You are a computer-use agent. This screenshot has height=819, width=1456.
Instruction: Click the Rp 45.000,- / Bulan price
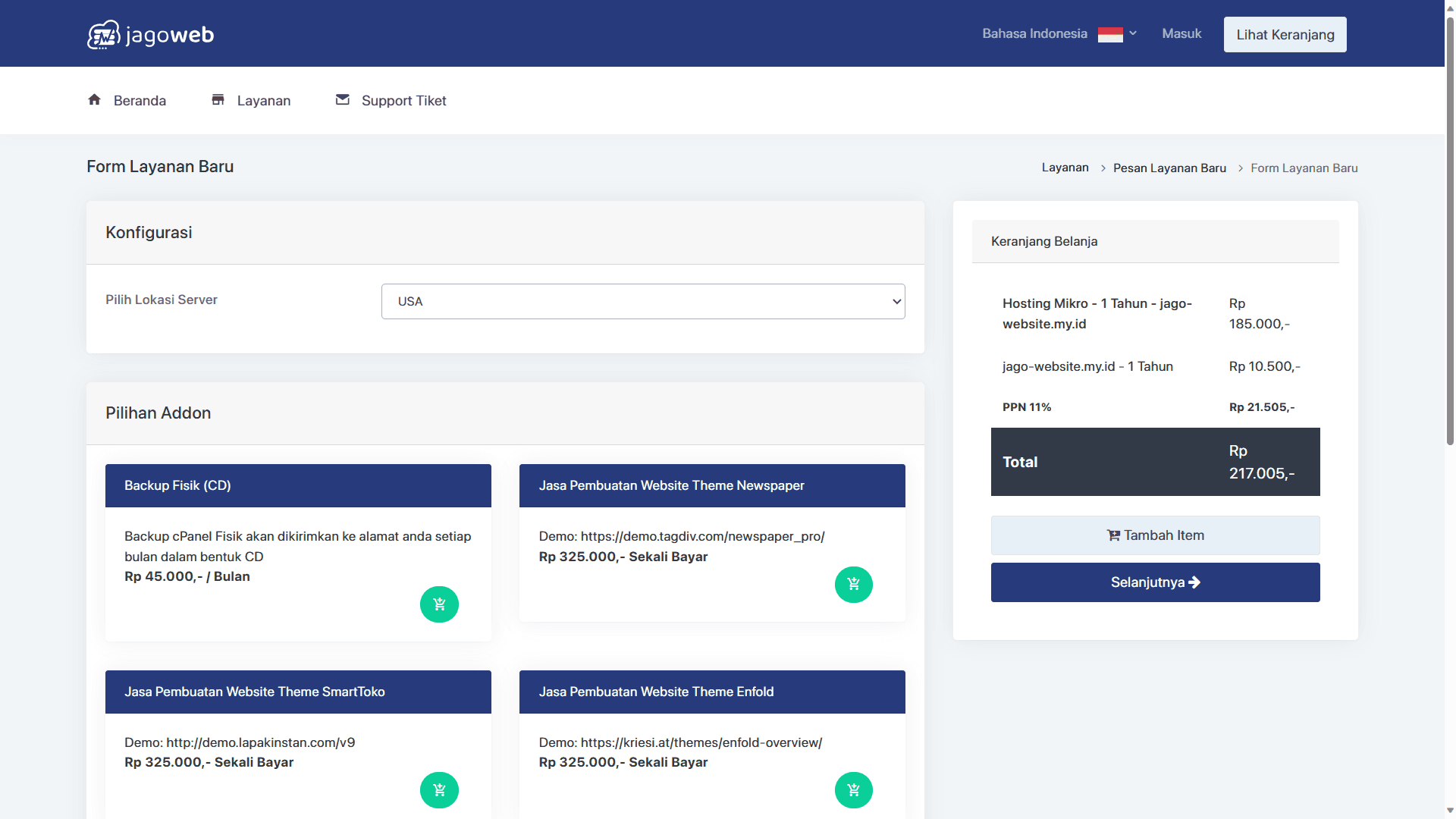(187, 576)
